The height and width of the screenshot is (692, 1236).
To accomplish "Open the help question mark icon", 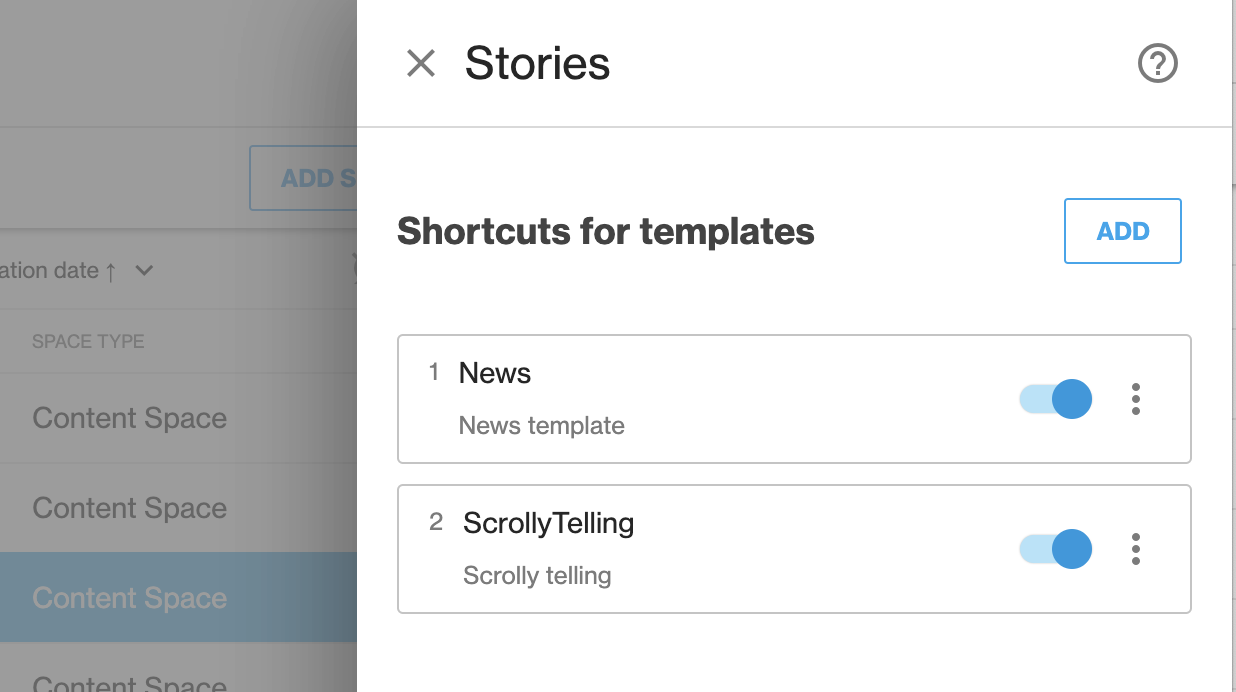I will 1158,64.
